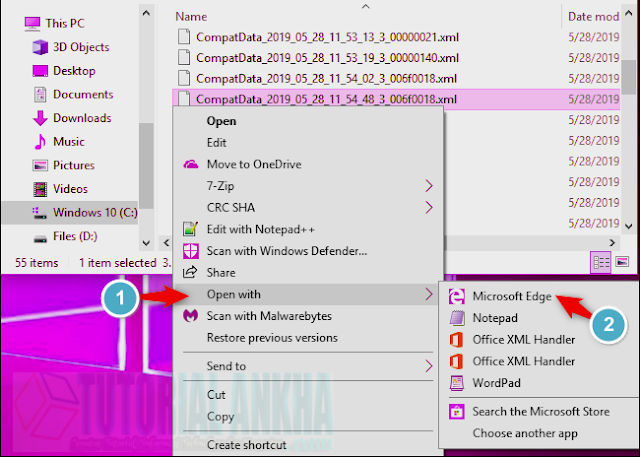This screenshot has height=457, width=640.
Task: Click the first Office XML Handler icon
Action: tap(456, 339)
